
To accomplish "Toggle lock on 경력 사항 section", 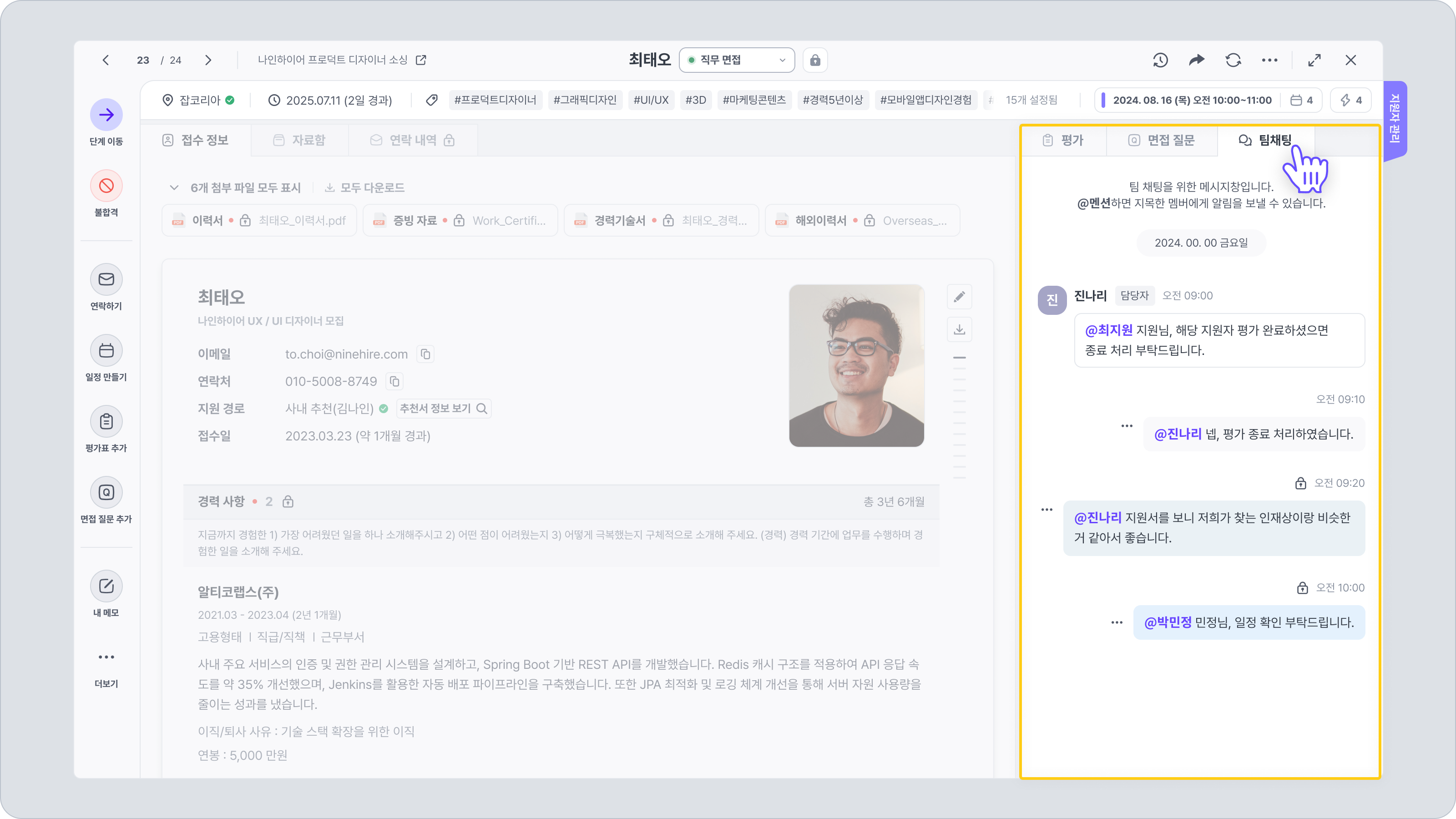I will click(x=288, y=502).
